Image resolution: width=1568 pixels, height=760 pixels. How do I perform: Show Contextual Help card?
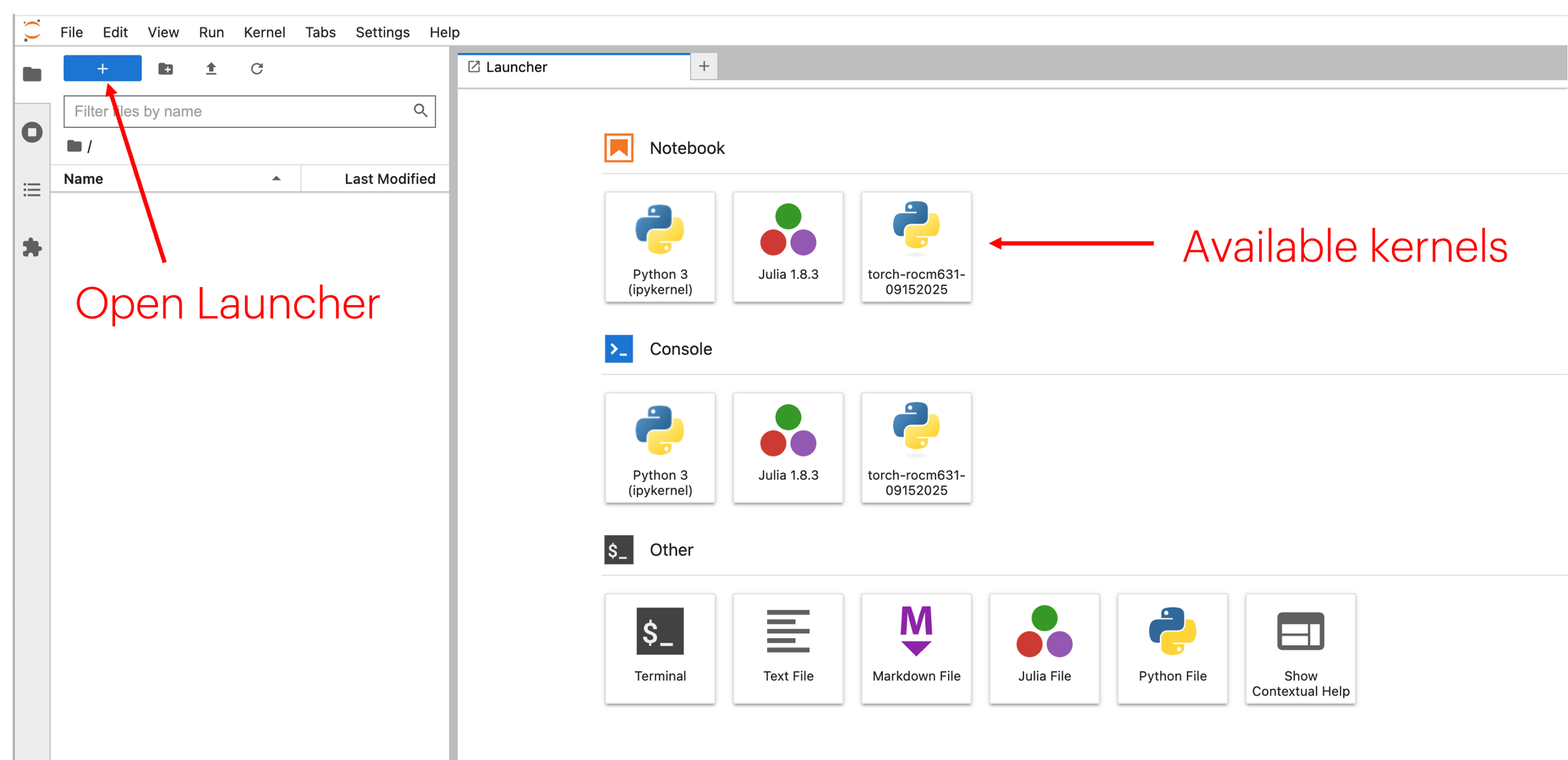tap(1300, 648)
